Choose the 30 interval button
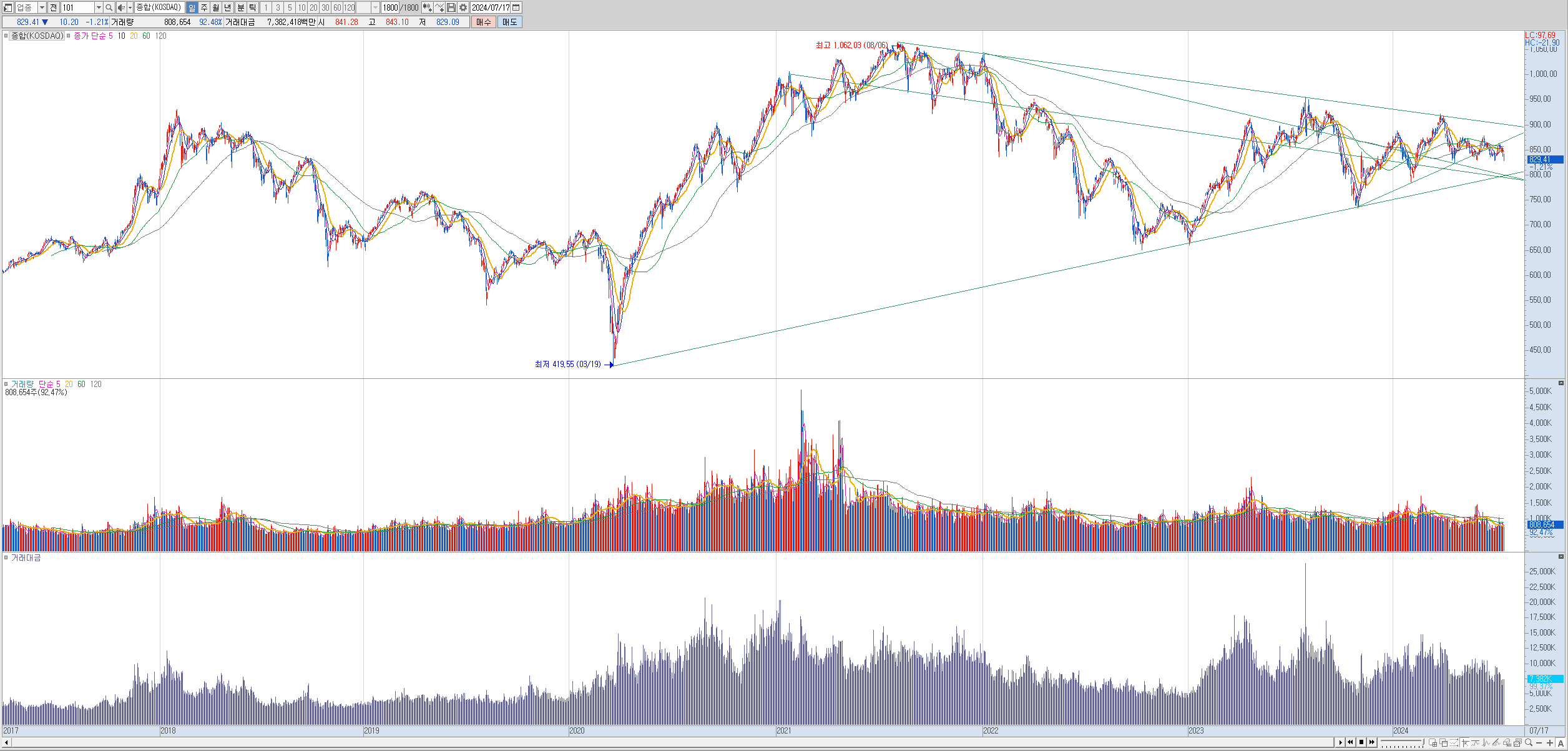 point(325,7)
